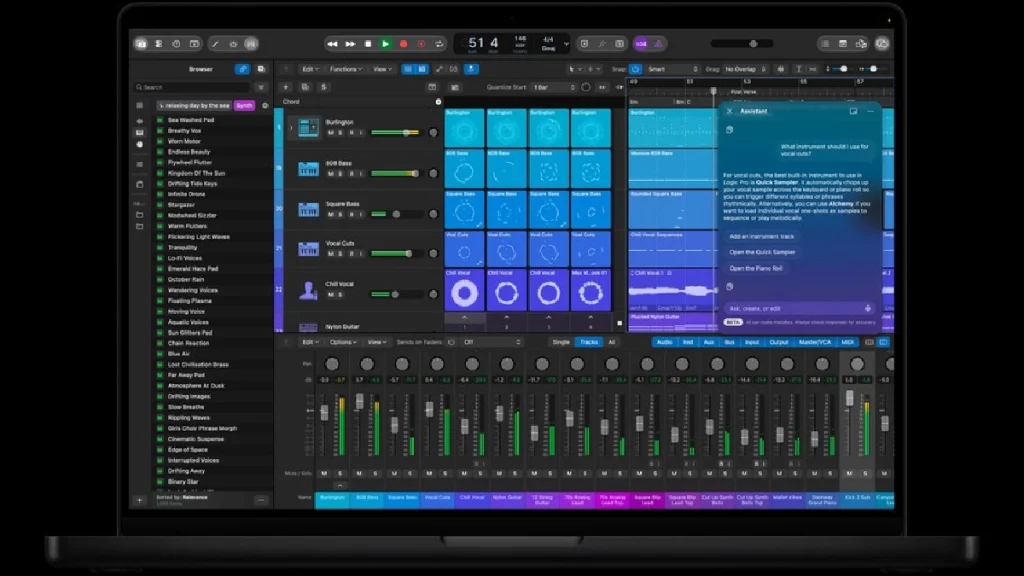Expand the Burlington track disclosure triangle
Viewport: 1024px width, 576px height.
tap(291, 128)
